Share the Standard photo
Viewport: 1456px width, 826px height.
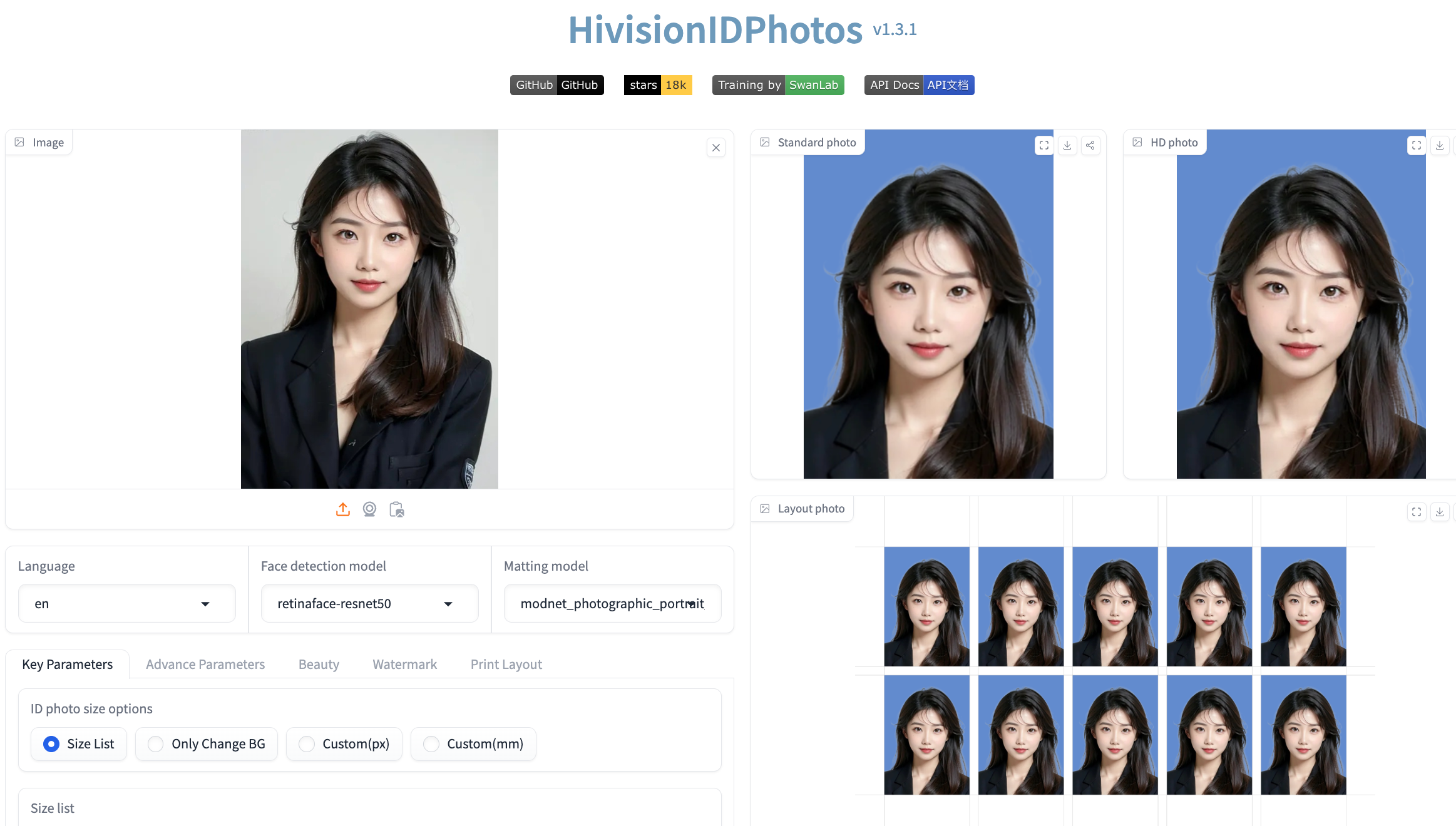click(x=1090, y=145)
